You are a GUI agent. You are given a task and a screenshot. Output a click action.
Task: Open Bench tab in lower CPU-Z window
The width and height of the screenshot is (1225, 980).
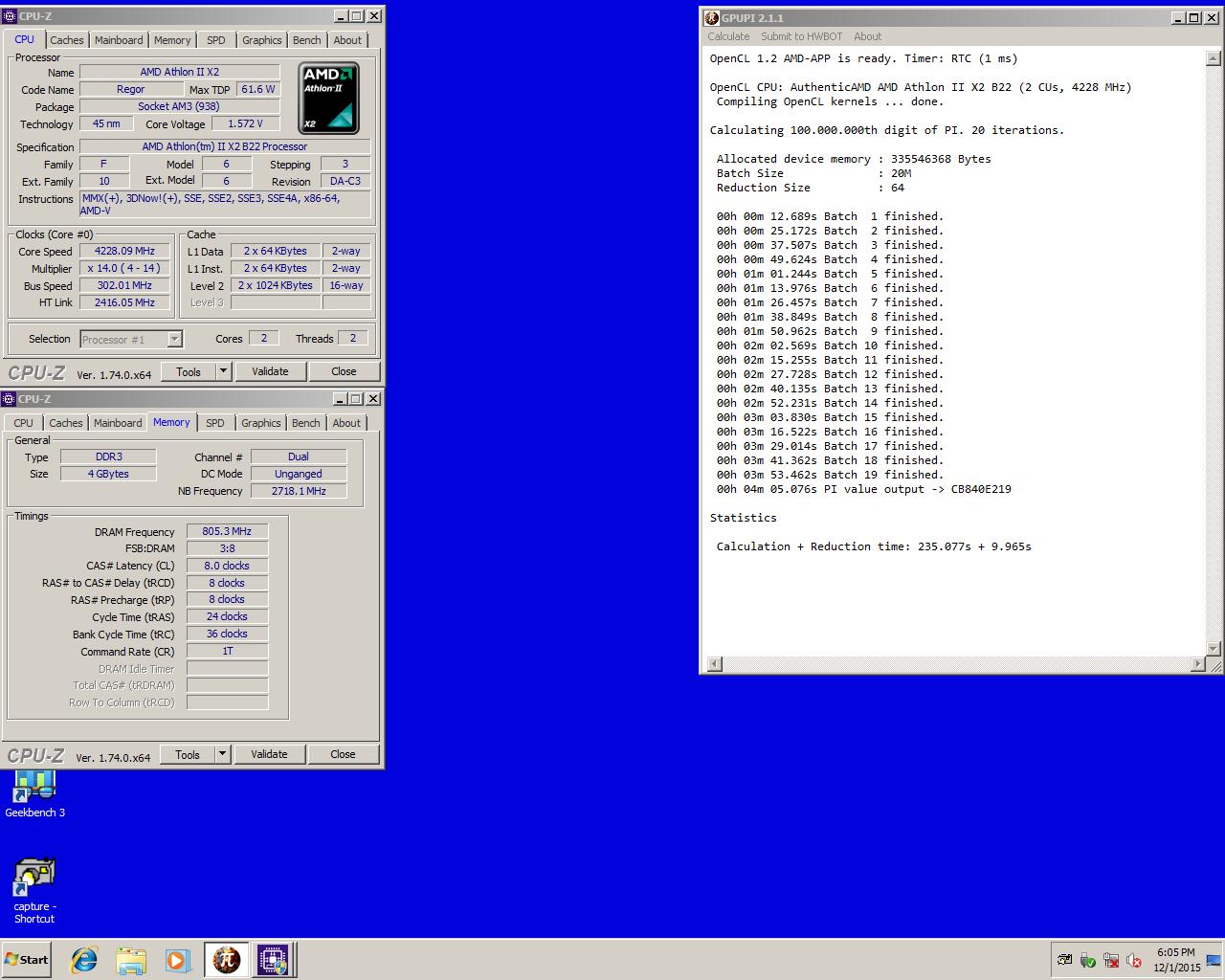coord(306,423)
